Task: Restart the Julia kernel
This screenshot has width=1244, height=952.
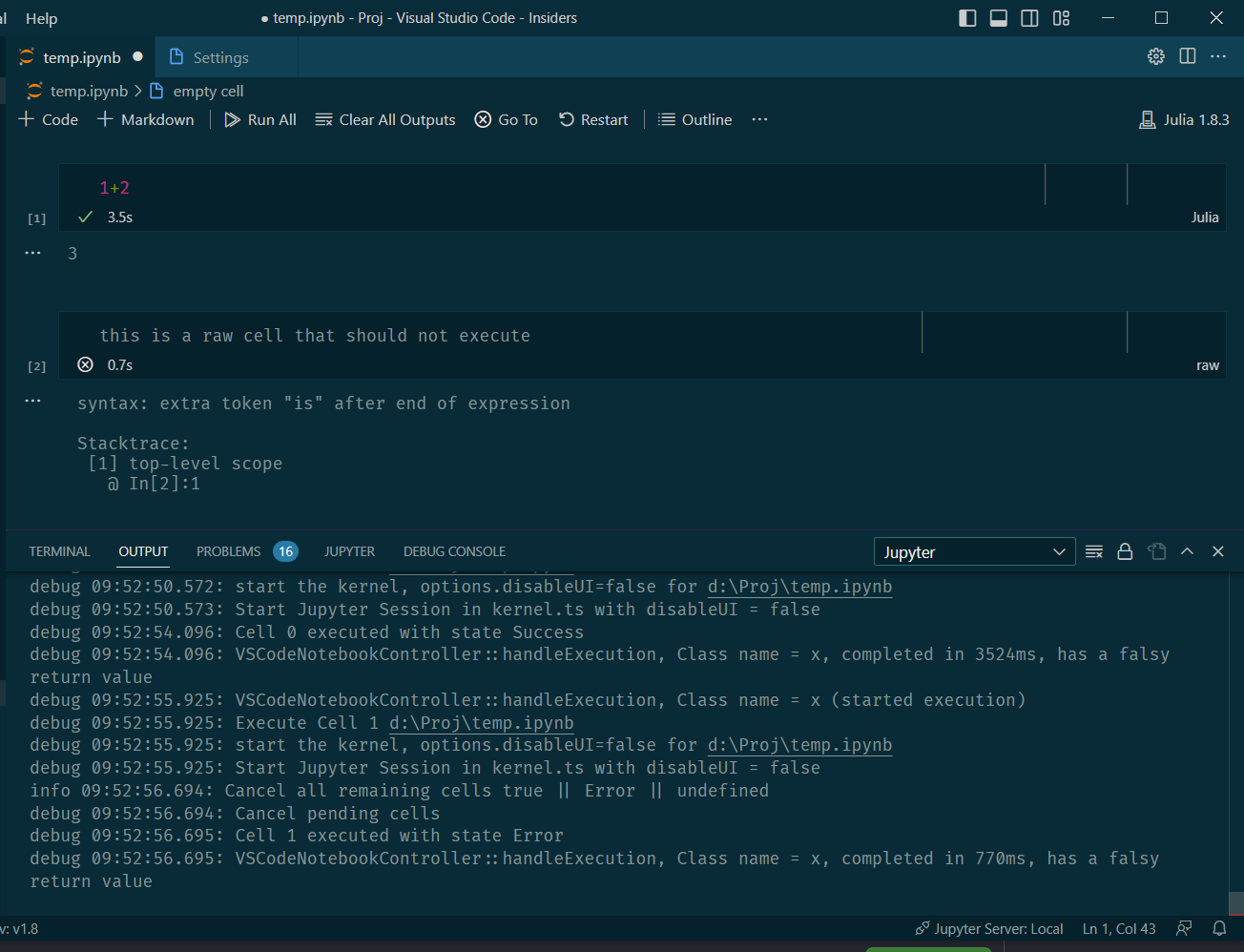Action: (593, 119)
